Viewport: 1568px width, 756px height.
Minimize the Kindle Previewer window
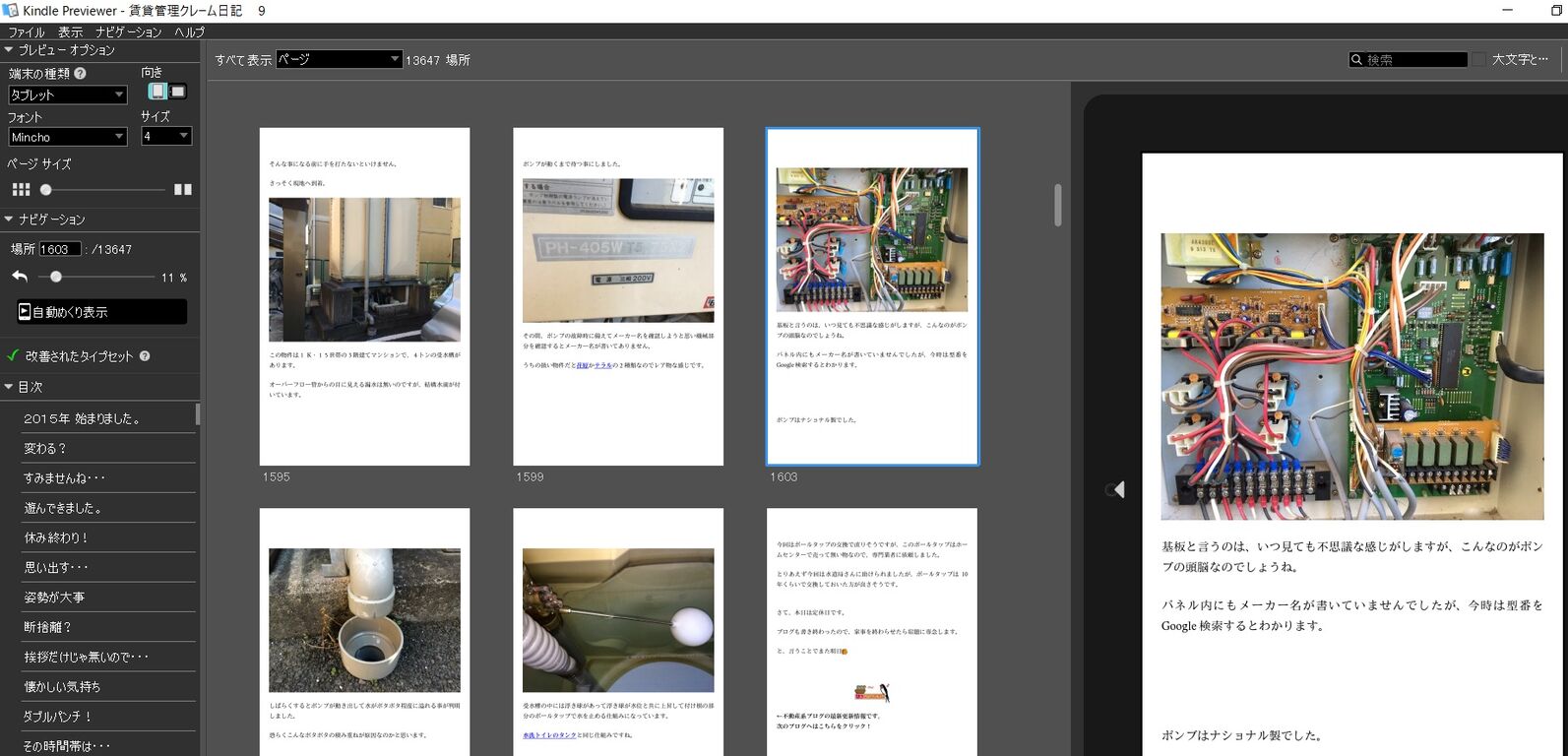tap(1507, 10)
